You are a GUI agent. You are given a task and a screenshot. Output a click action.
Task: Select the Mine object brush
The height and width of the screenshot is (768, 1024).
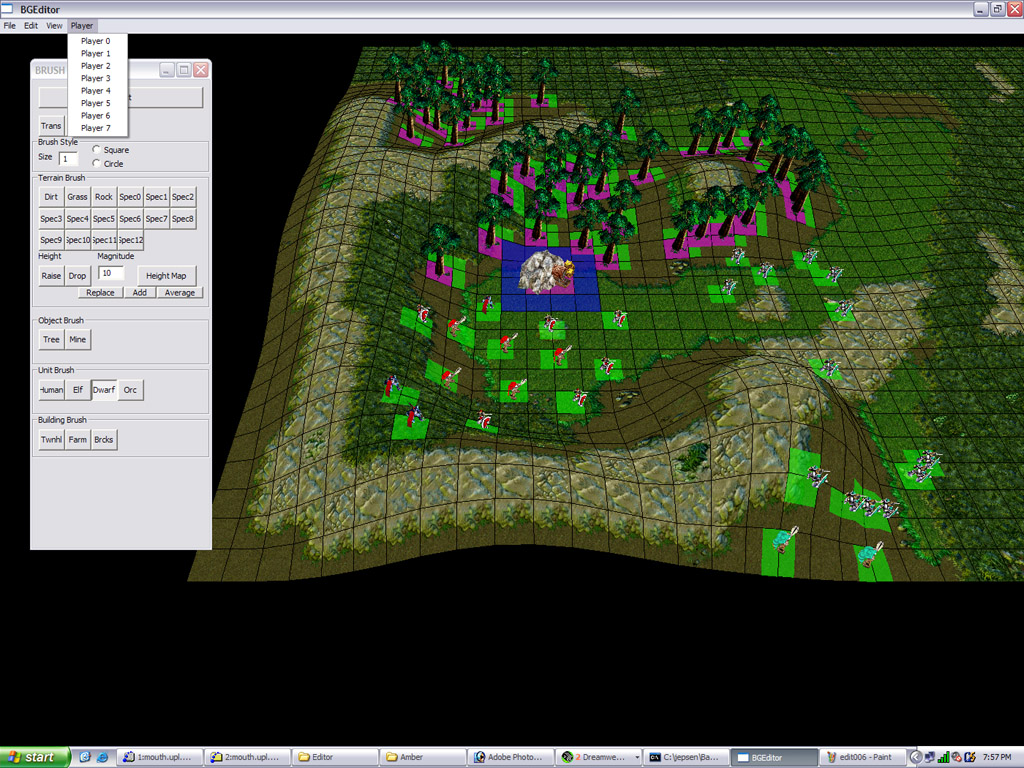click(78, 340)
